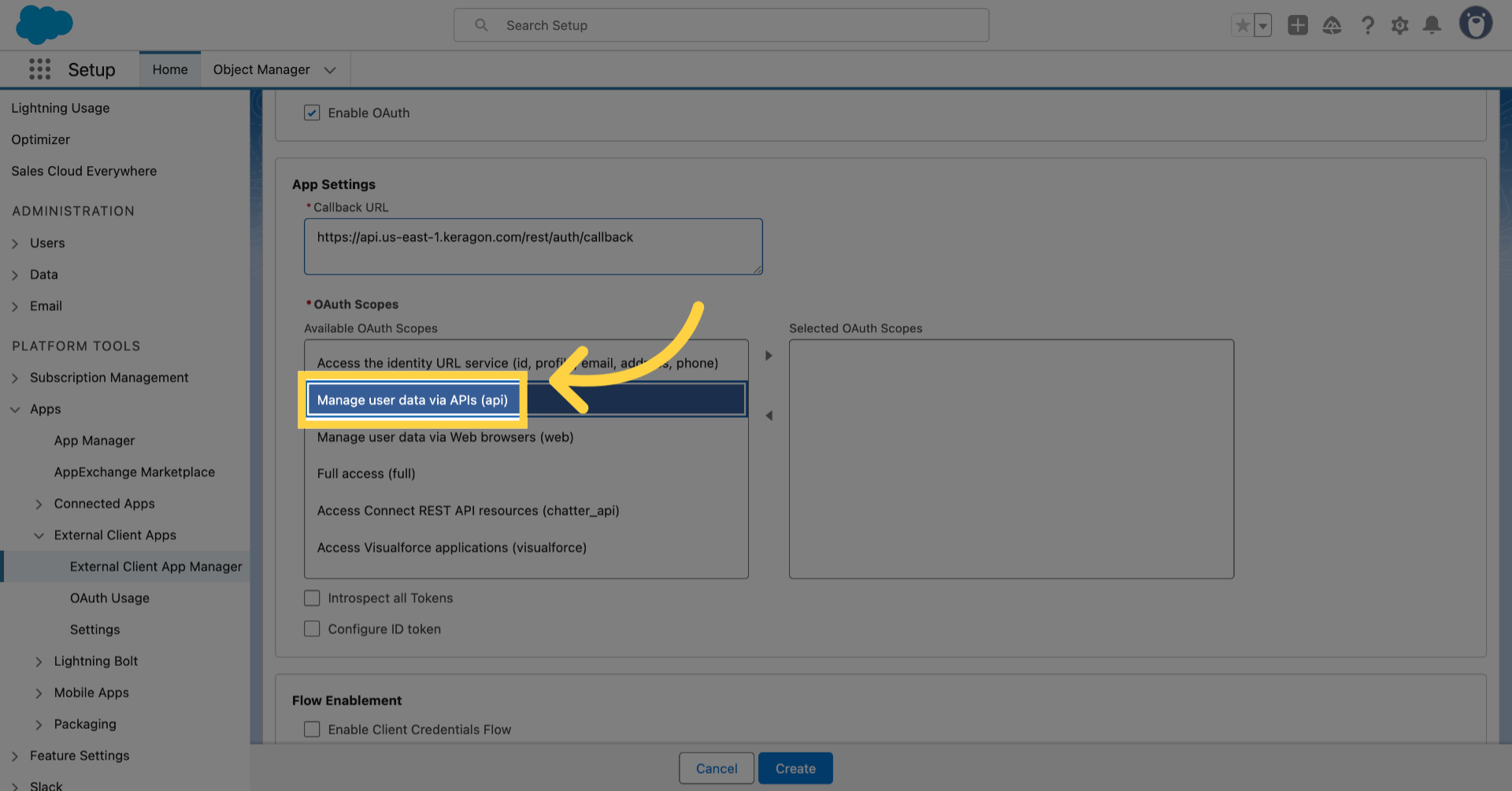Open the quick create plus icon
This screenshot has width=1512, height=791.
coord(1298,24)
